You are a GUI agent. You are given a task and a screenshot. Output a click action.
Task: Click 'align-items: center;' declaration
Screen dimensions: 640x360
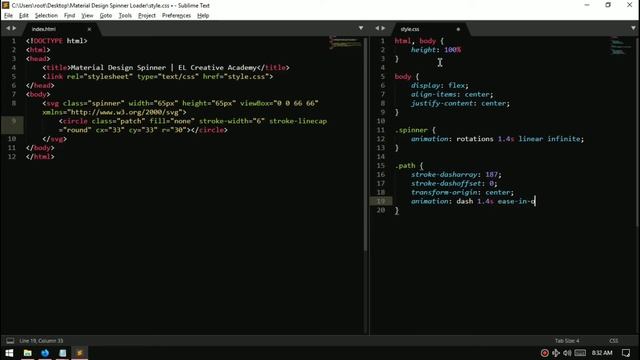[x=452, y=95]
